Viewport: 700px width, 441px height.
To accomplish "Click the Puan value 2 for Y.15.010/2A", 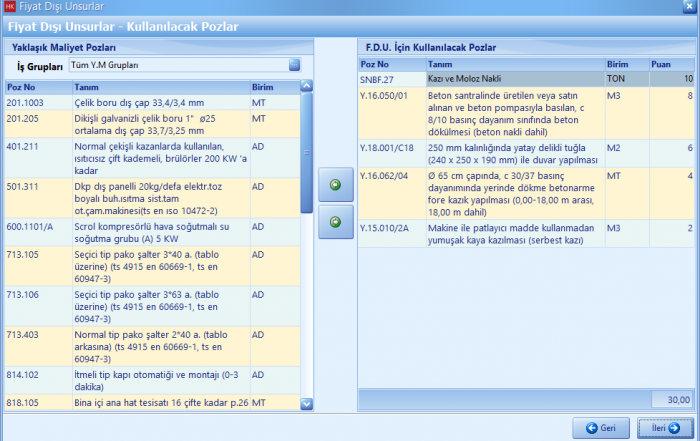I will (688, 228).
